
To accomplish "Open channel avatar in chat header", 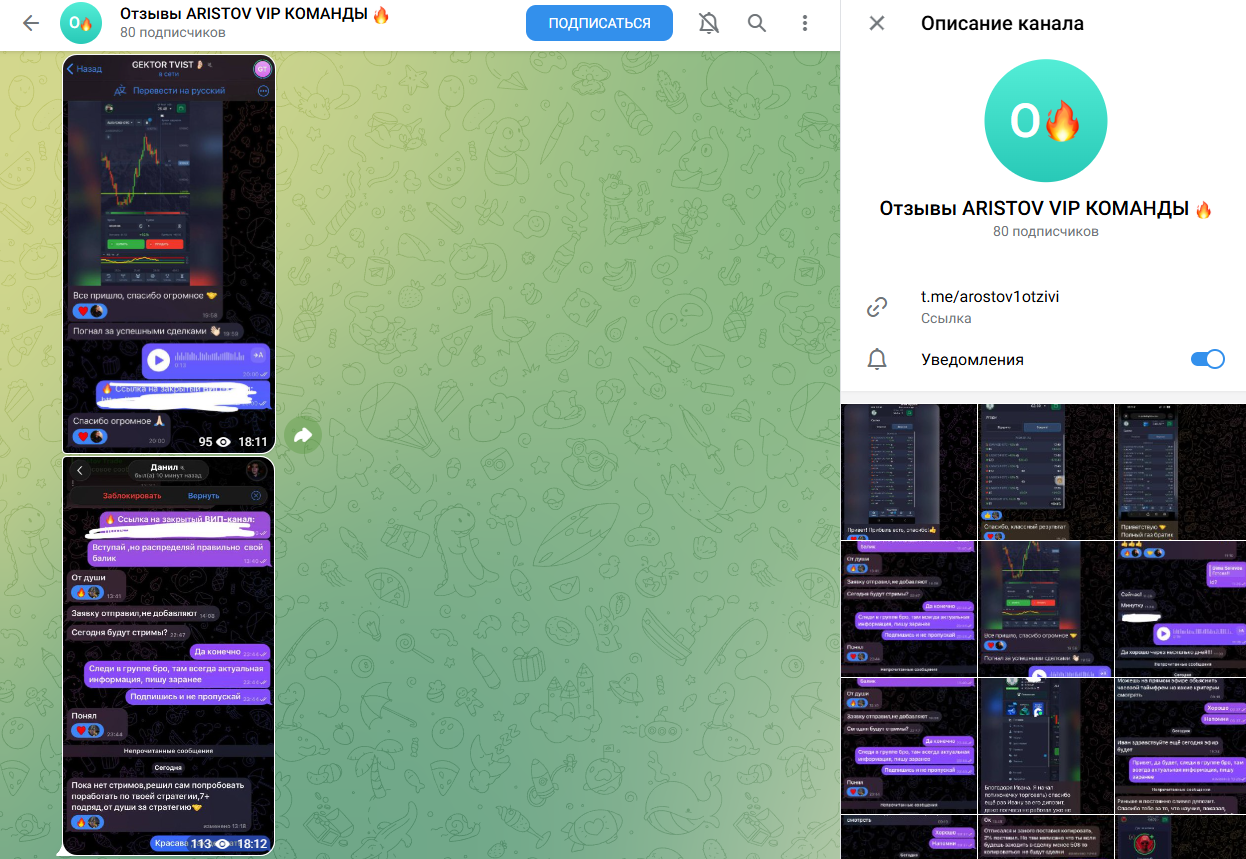I will 81,23.
